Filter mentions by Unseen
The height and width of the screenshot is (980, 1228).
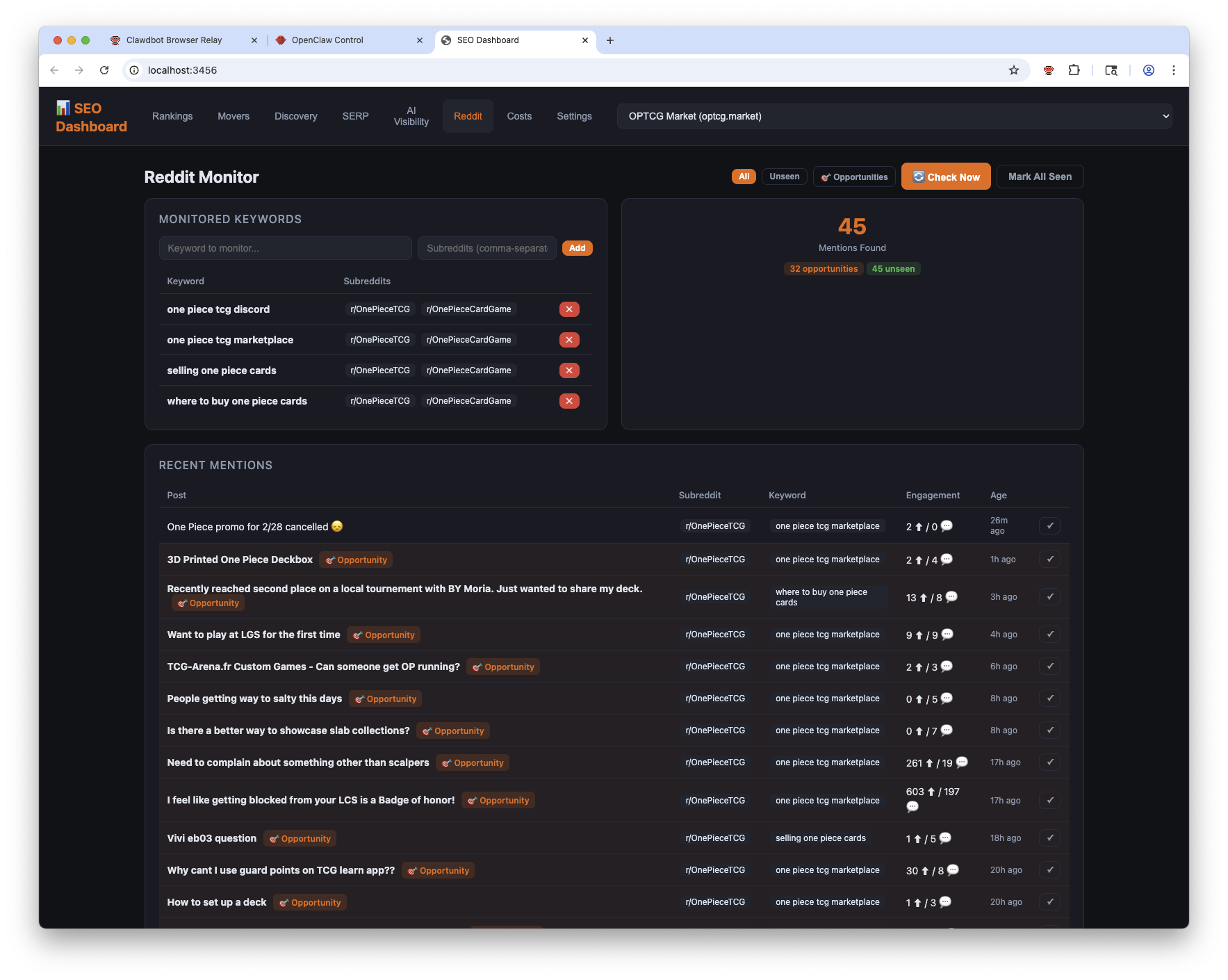pyautogui.click(x=785, y=177)
